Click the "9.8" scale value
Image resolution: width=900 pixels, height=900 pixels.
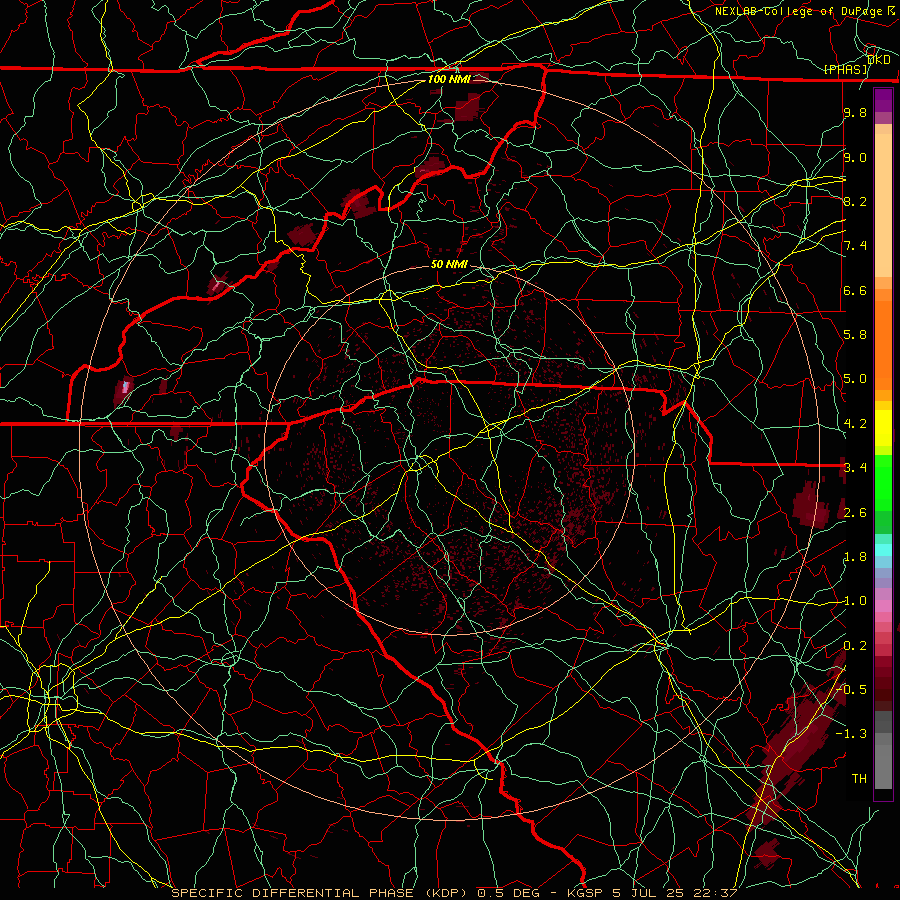(855, 113)
